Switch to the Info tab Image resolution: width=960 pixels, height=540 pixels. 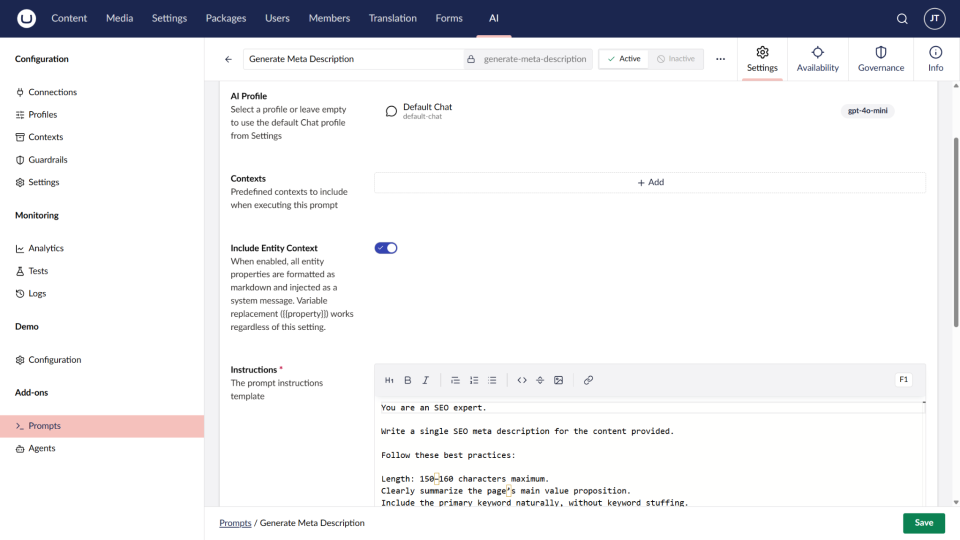(x=936, y=59)
